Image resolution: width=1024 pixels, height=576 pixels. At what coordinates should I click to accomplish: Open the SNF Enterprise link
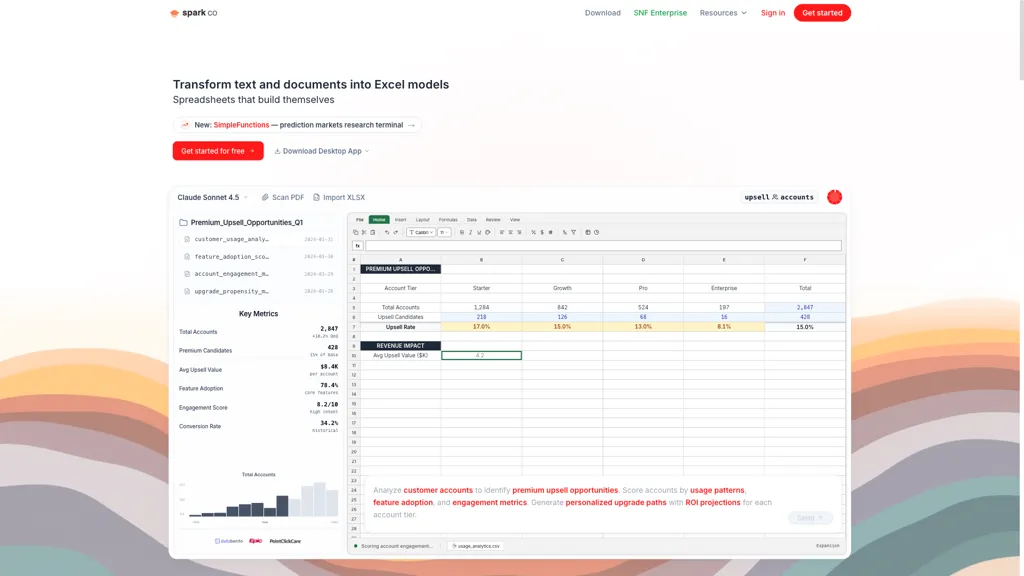tap(660, 13)
